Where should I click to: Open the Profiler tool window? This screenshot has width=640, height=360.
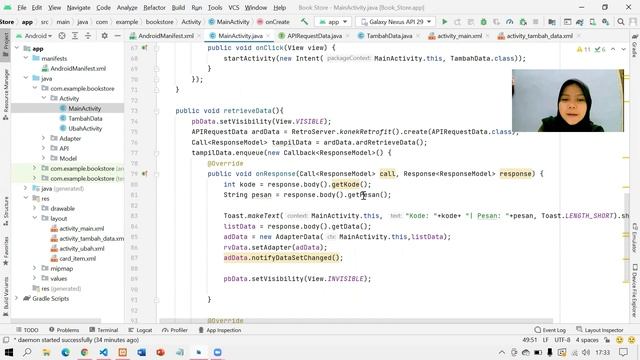pyautogui.click(x=175, y=330)
